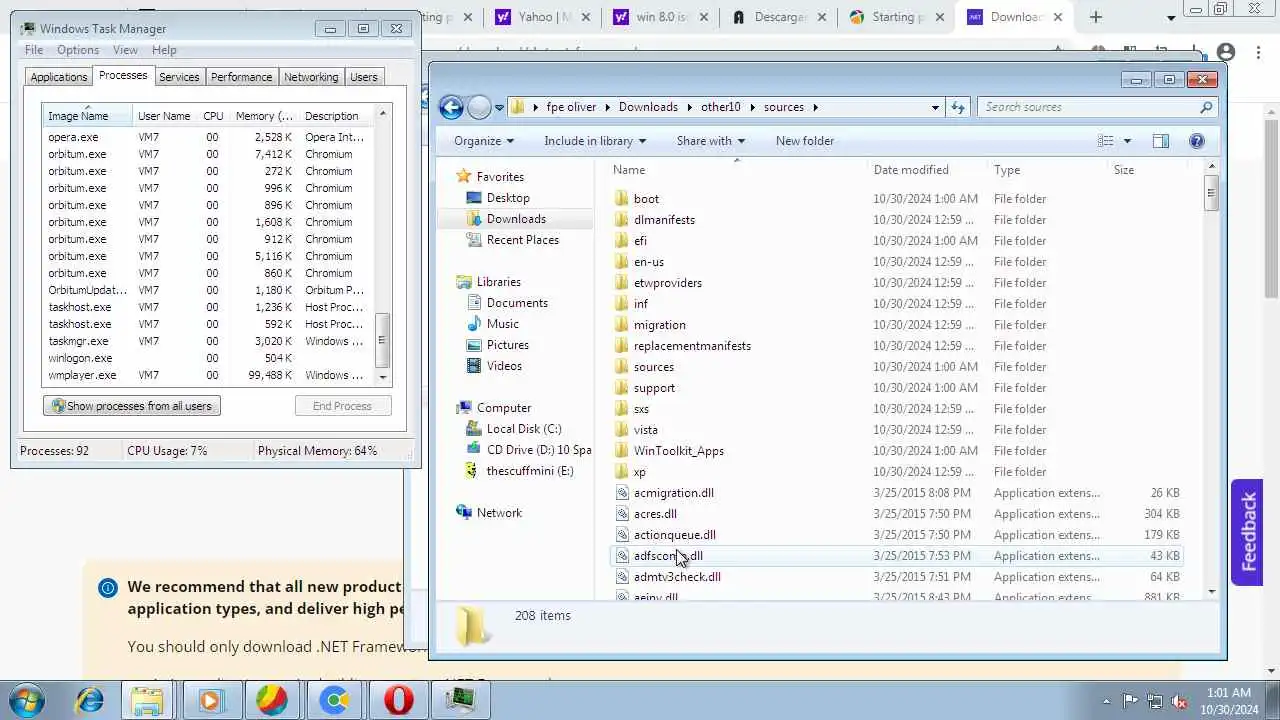Image resolution: width=1280 pixels, height=720 pixels.
Task: Open Task Manager View menu
Action: (125, 50)
